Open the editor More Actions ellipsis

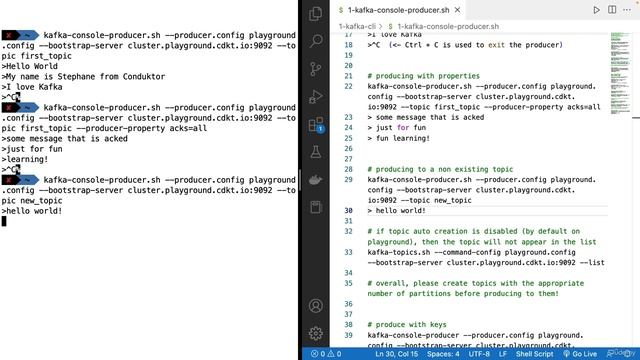point(627,10)
